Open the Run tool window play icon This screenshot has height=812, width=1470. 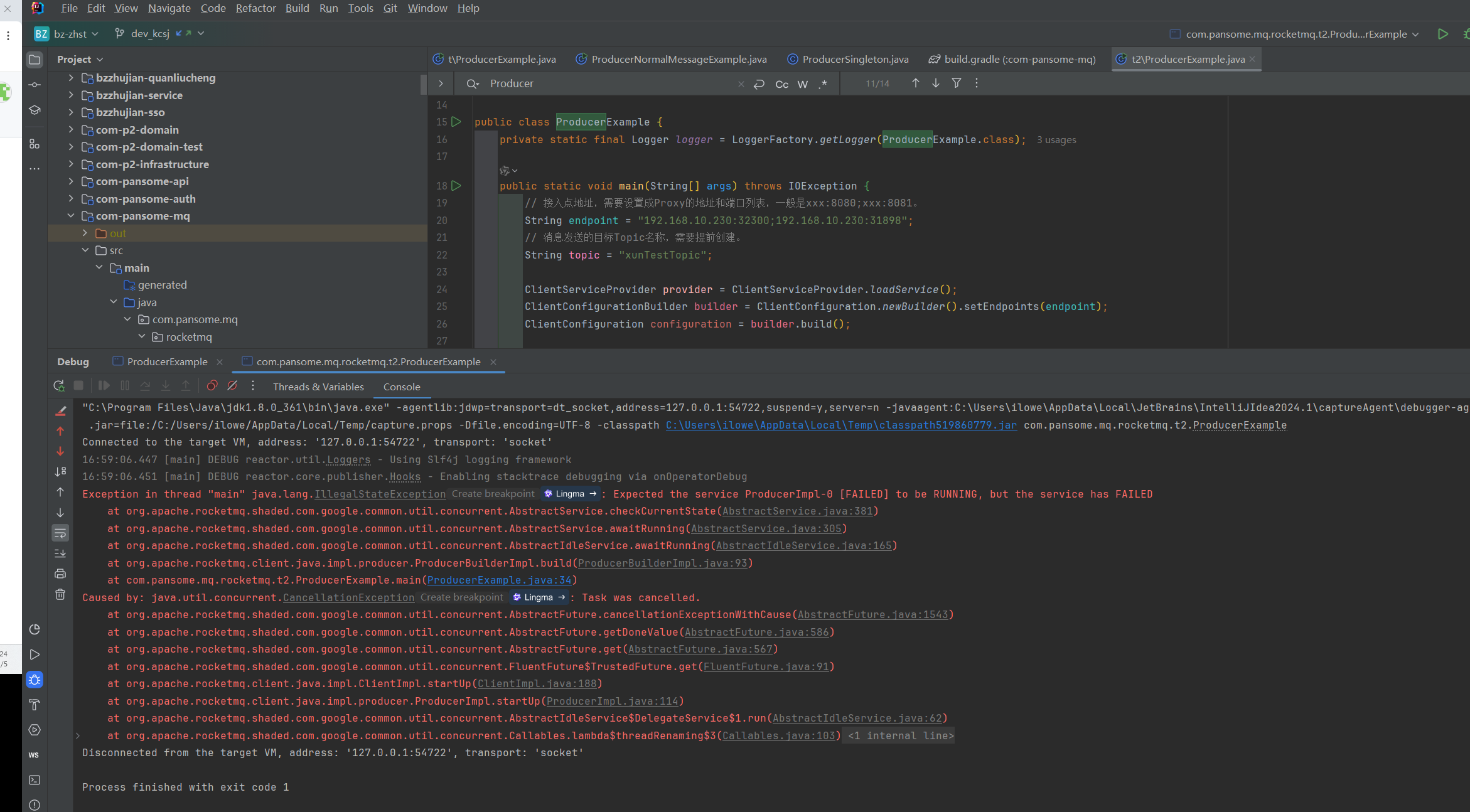coord(35,654)
